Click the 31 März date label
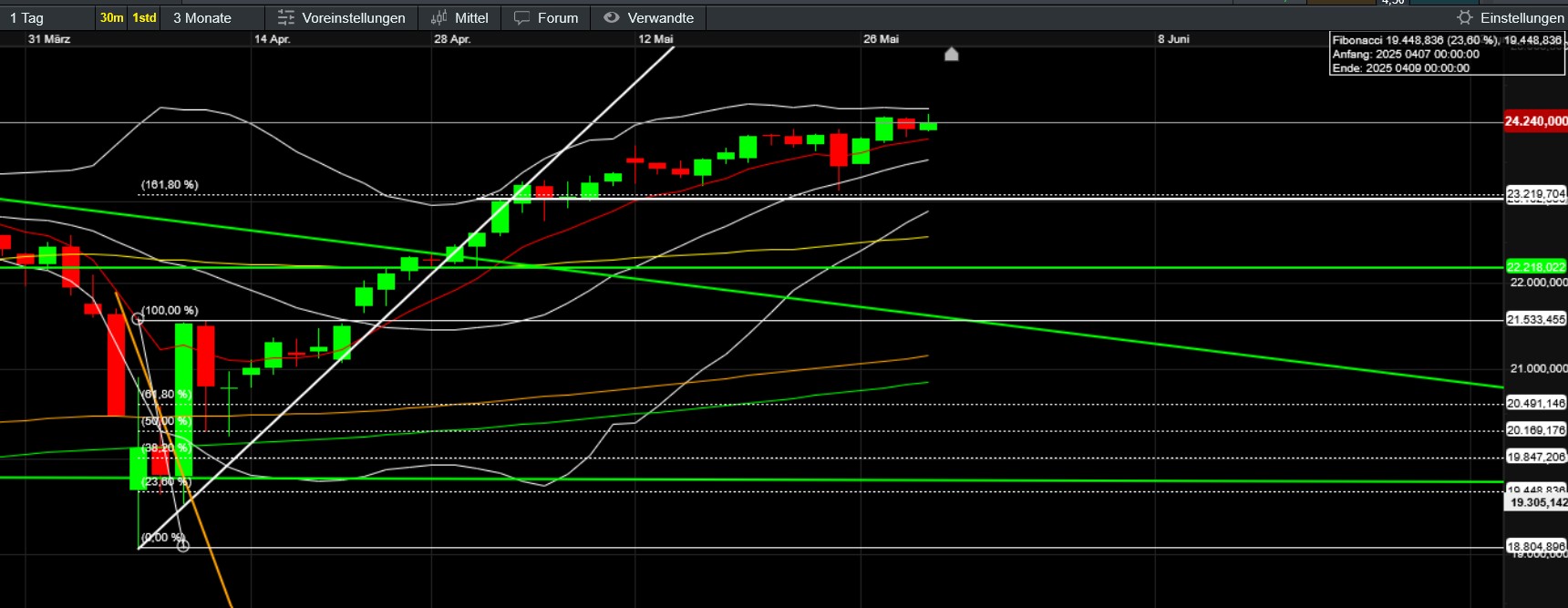This screenshot has height=608, width=1568. click(x=49, y=39)
